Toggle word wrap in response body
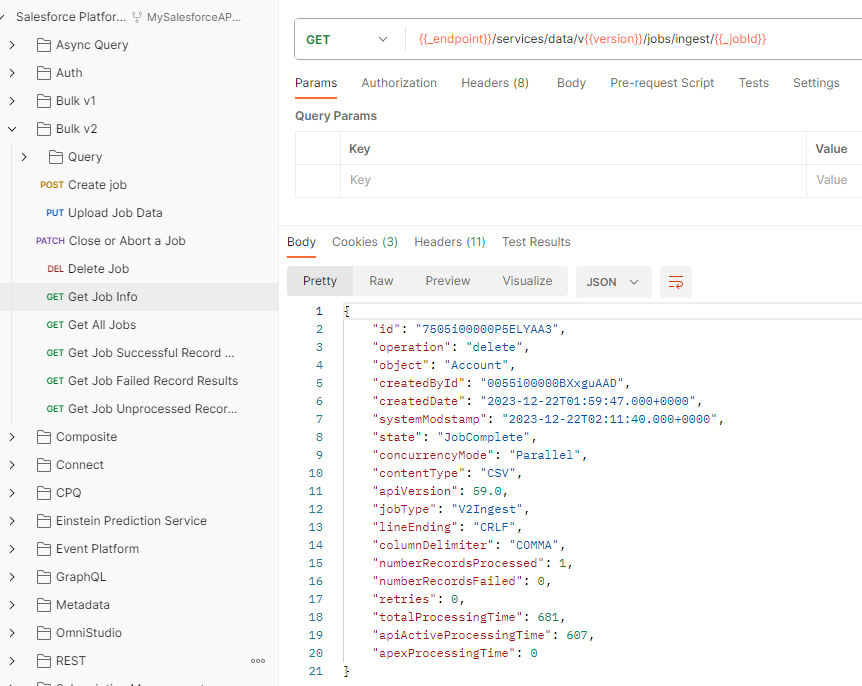The image size is (862, 686). click(x=676, y=282)
